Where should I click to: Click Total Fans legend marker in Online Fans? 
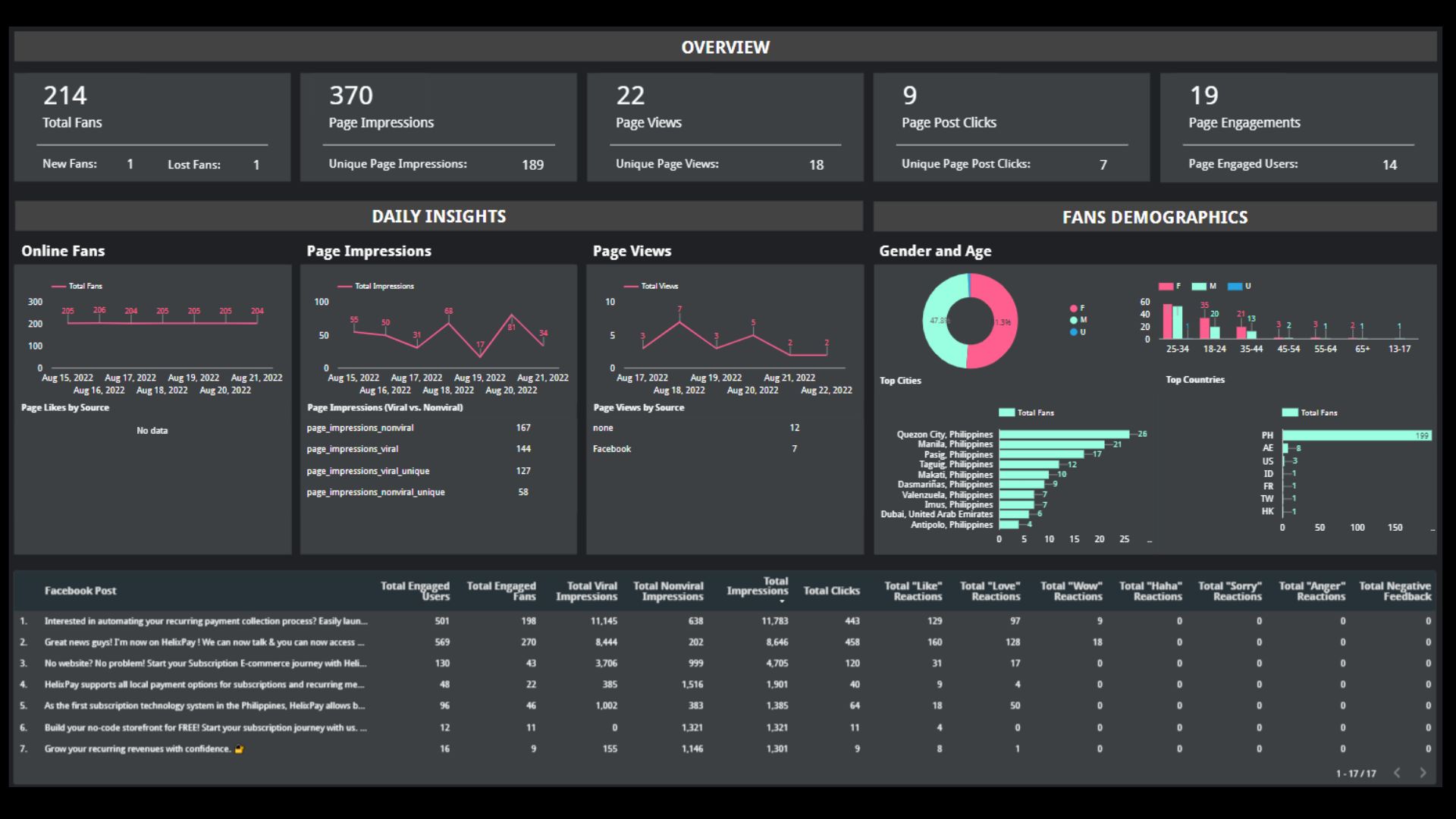(58, 287)
